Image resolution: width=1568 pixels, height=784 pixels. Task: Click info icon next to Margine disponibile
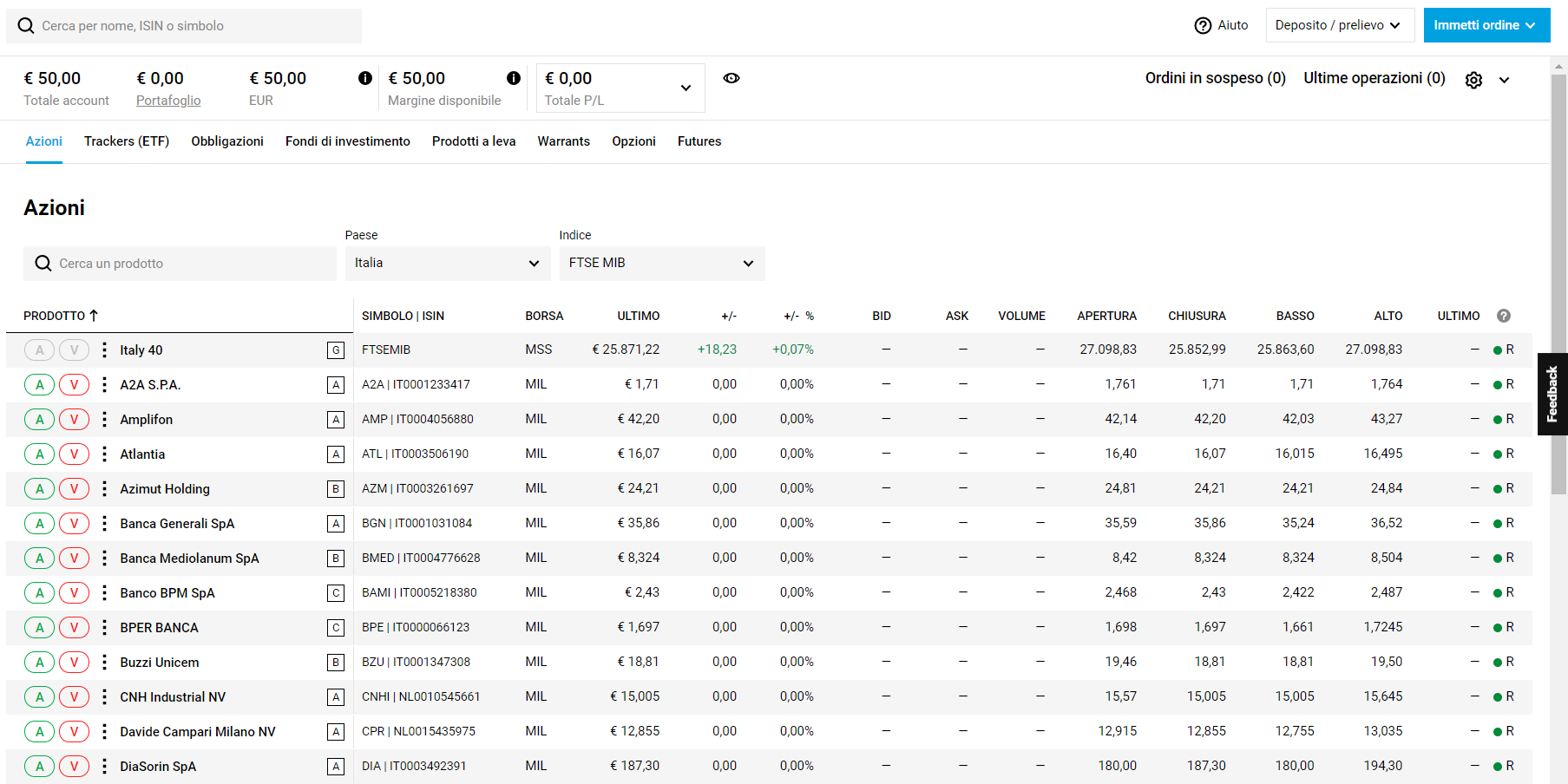pos(514,78)
